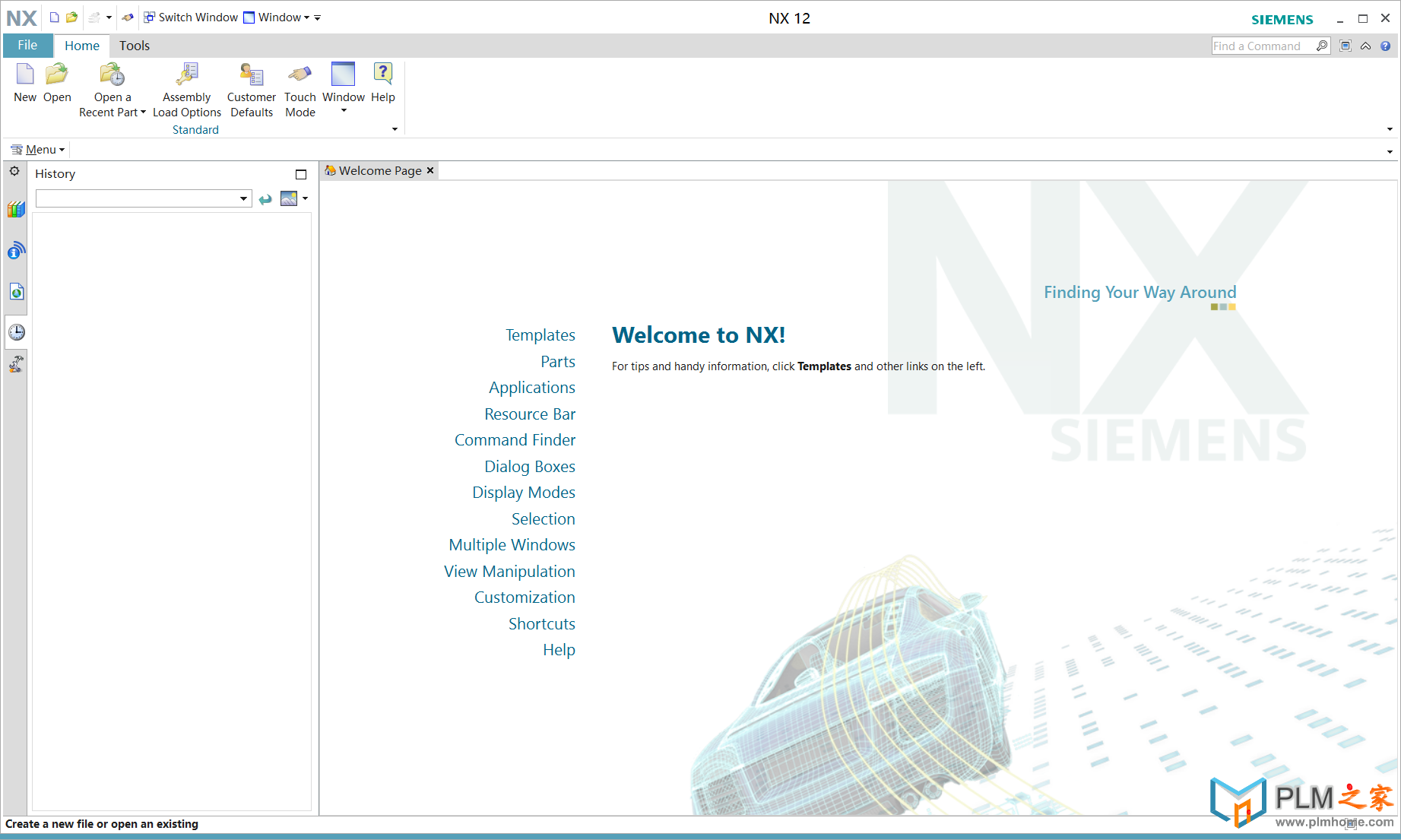Open the ribbon options arrow on the far side of the ribbon

(1390, 129)
